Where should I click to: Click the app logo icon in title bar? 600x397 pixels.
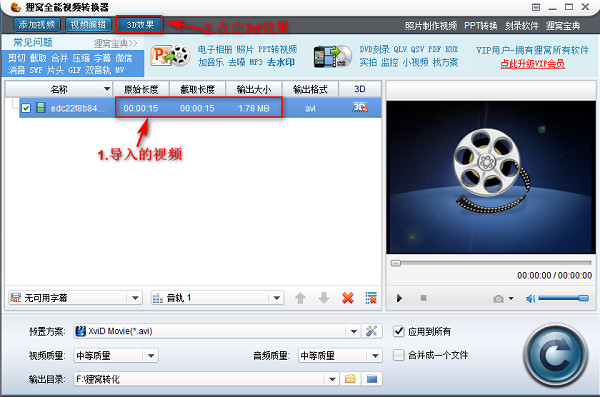15,7
